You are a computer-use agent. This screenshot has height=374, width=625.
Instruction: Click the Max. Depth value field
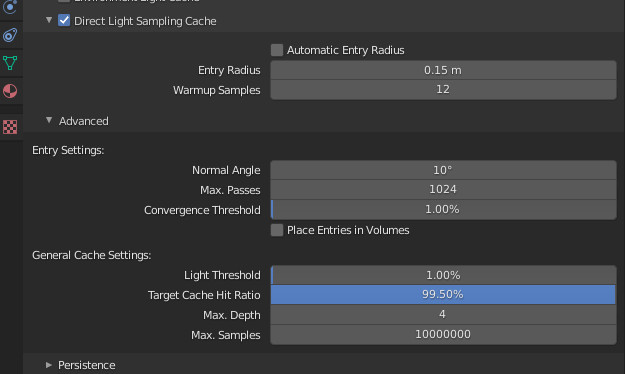(x=443, y=315)
